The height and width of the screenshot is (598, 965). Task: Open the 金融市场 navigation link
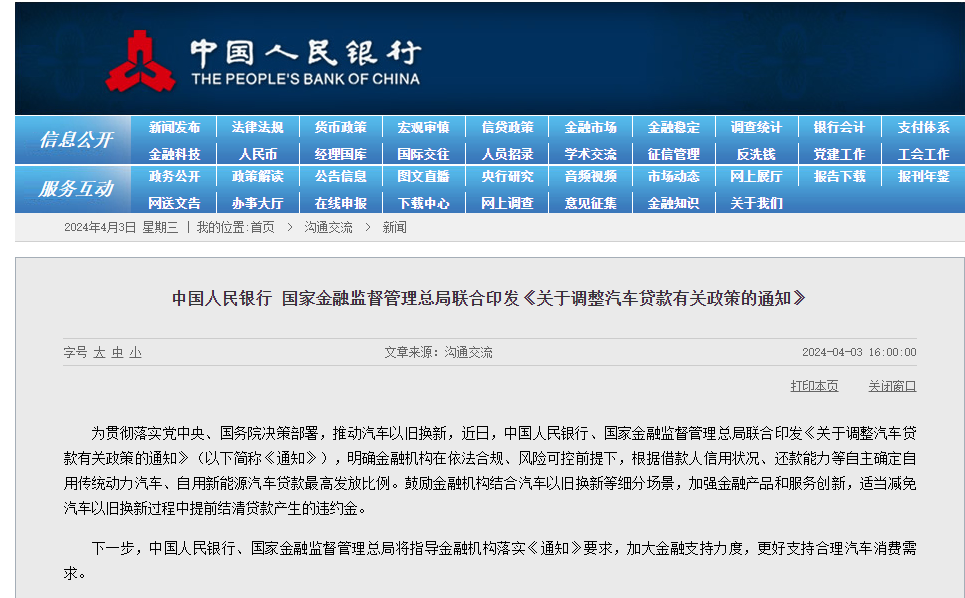coord(590,128)
